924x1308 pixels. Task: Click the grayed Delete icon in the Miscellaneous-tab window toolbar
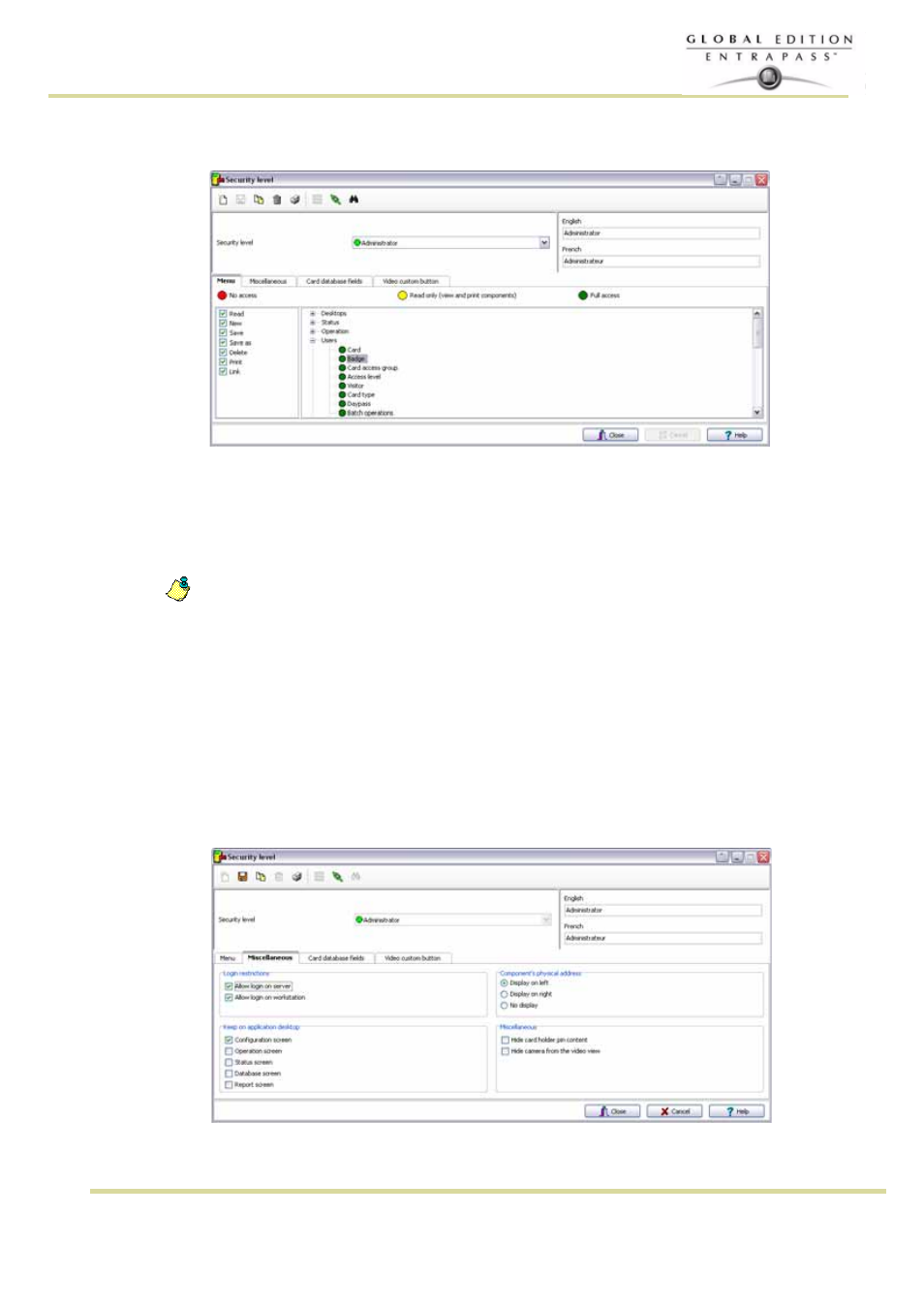[x=279, y=877]
